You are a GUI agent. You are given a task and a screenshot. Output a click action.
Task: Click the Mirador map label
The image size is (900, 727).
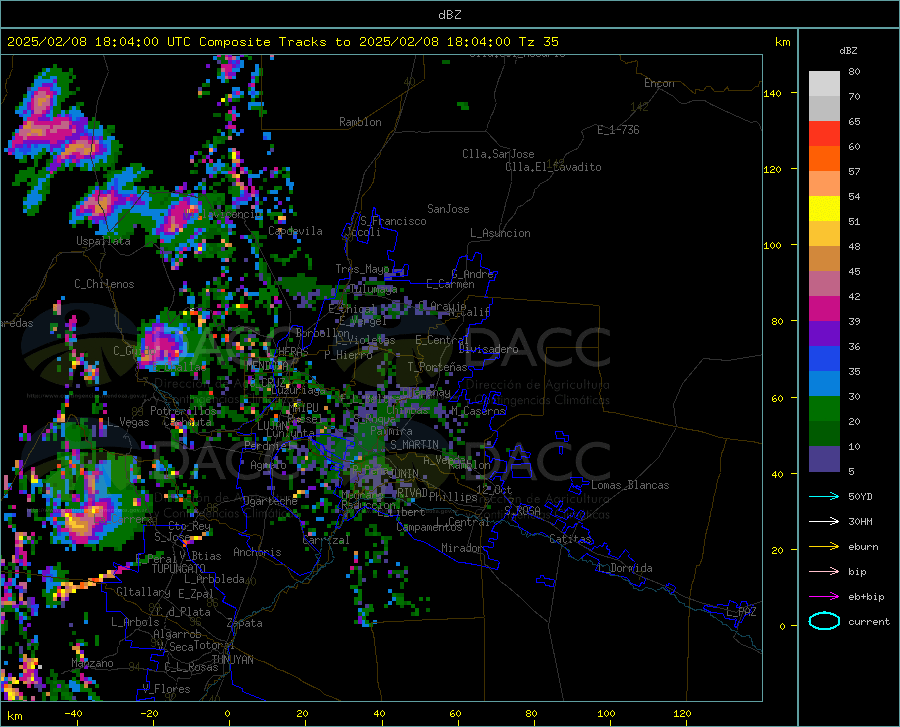click(461, 548)
